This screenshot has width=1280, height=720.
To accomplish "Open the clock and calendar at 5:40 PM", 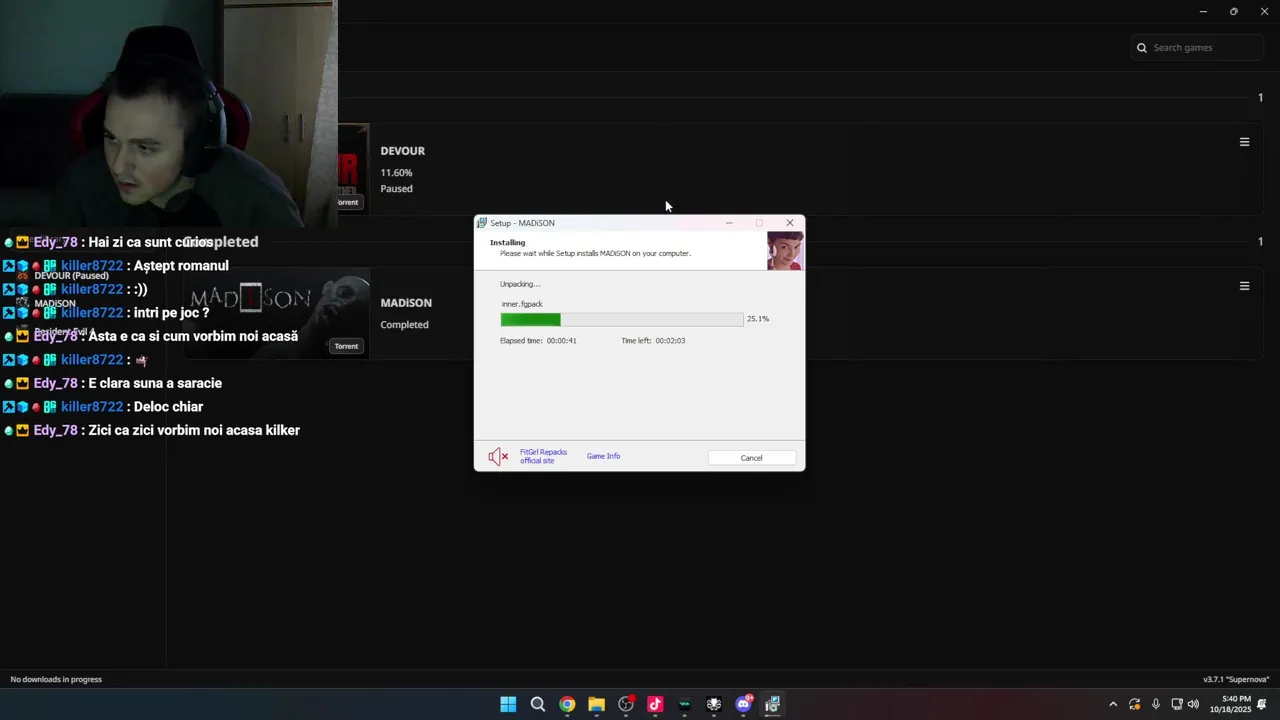I will click(1231, 704).
